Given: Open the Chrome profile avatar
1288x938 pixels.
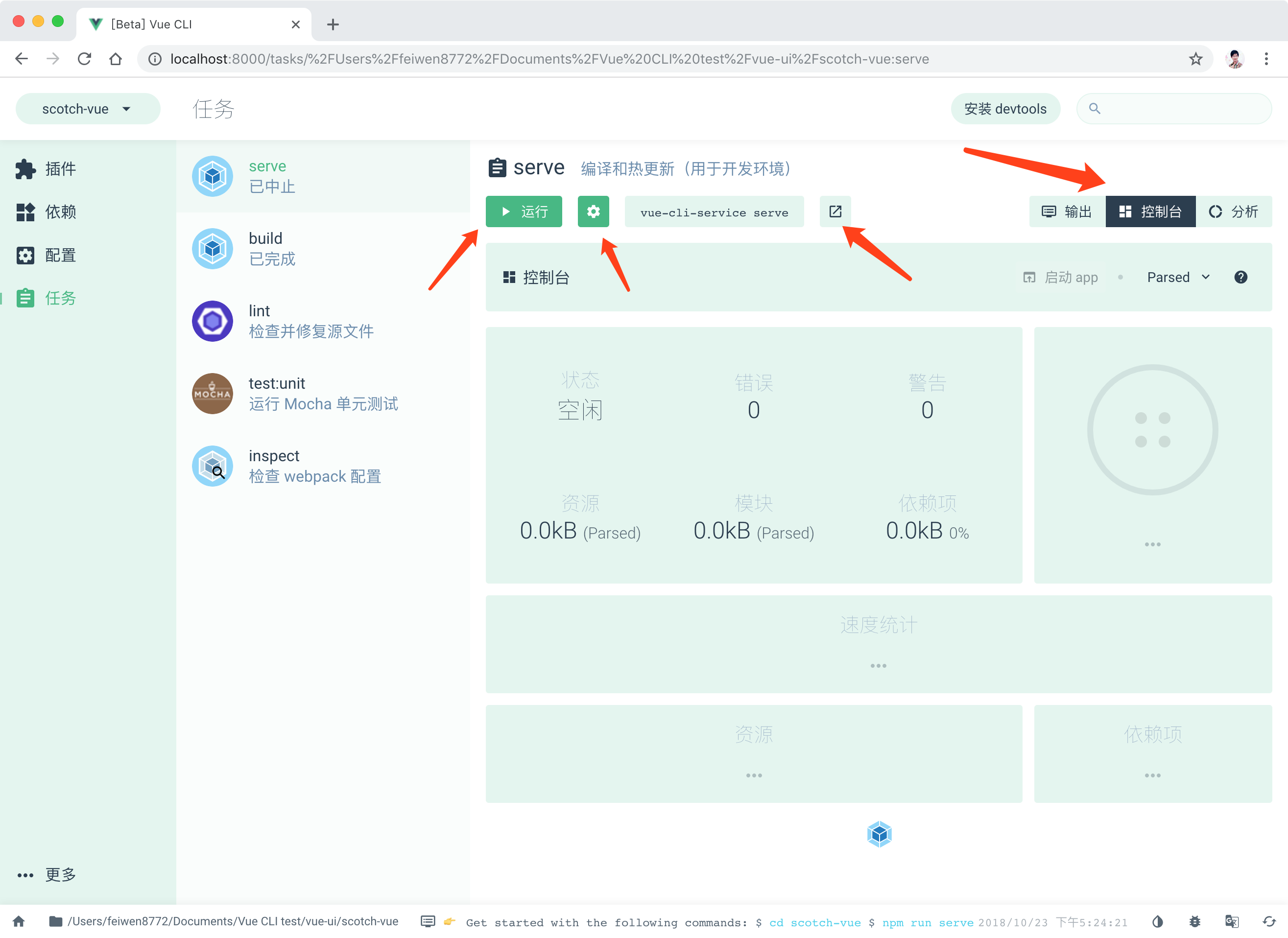Looking at the screenshot, I should point(1235,58).
